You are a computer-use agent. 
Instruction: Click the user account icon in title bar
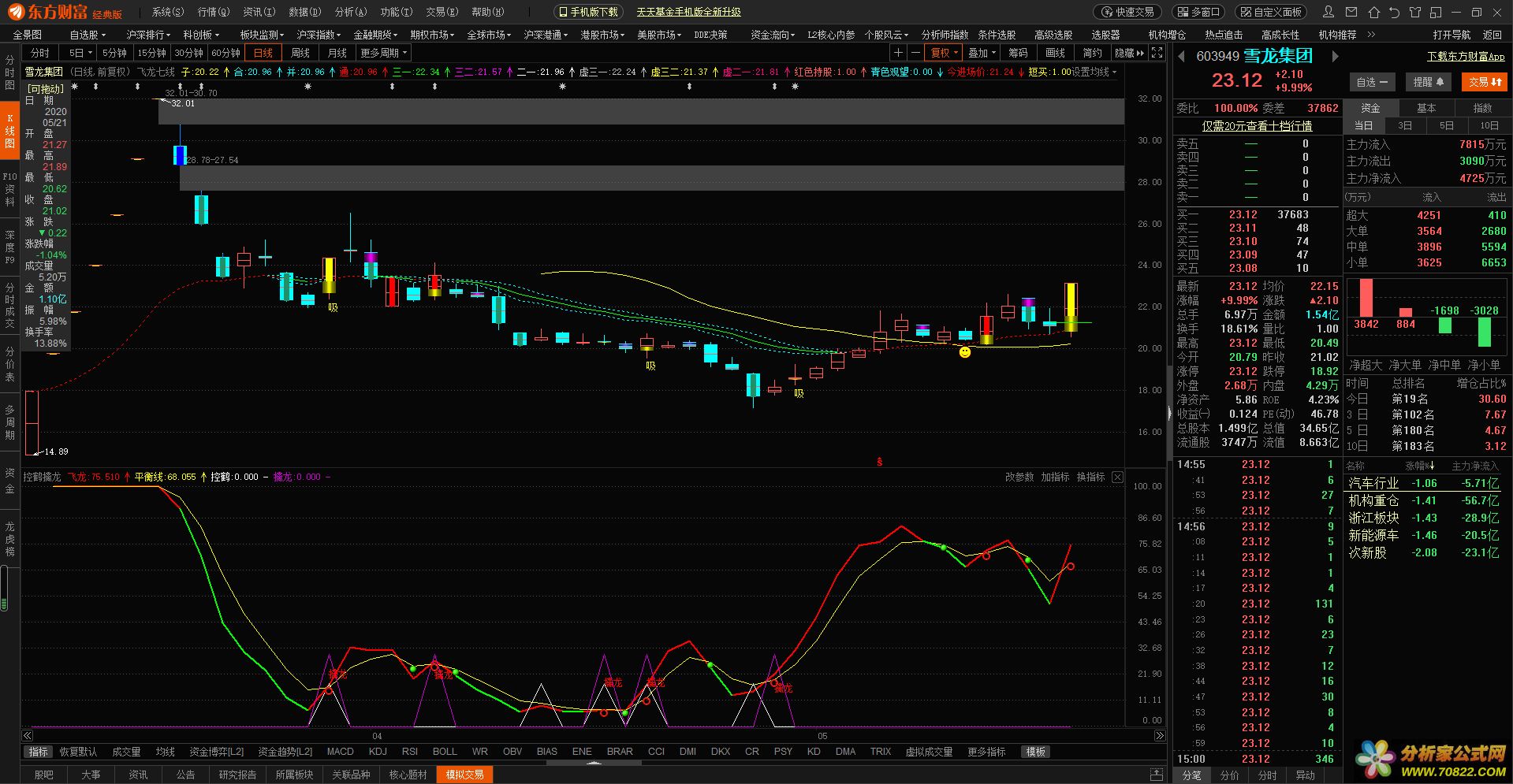pos(1329,12)
